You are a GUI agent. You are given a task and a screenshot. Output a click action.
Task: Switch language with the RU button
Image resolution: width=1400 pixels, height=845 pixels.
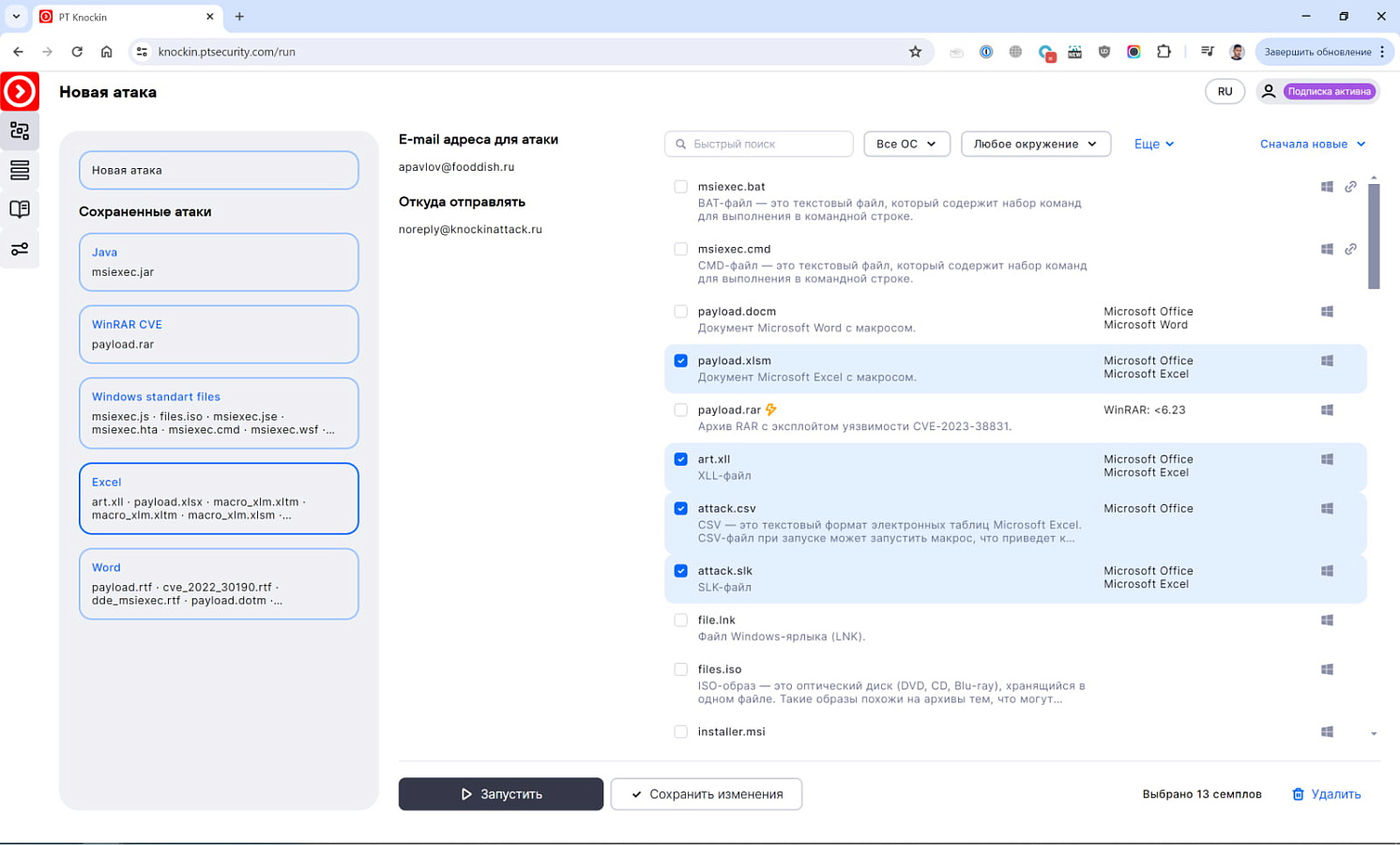[x=1225, y=91]
